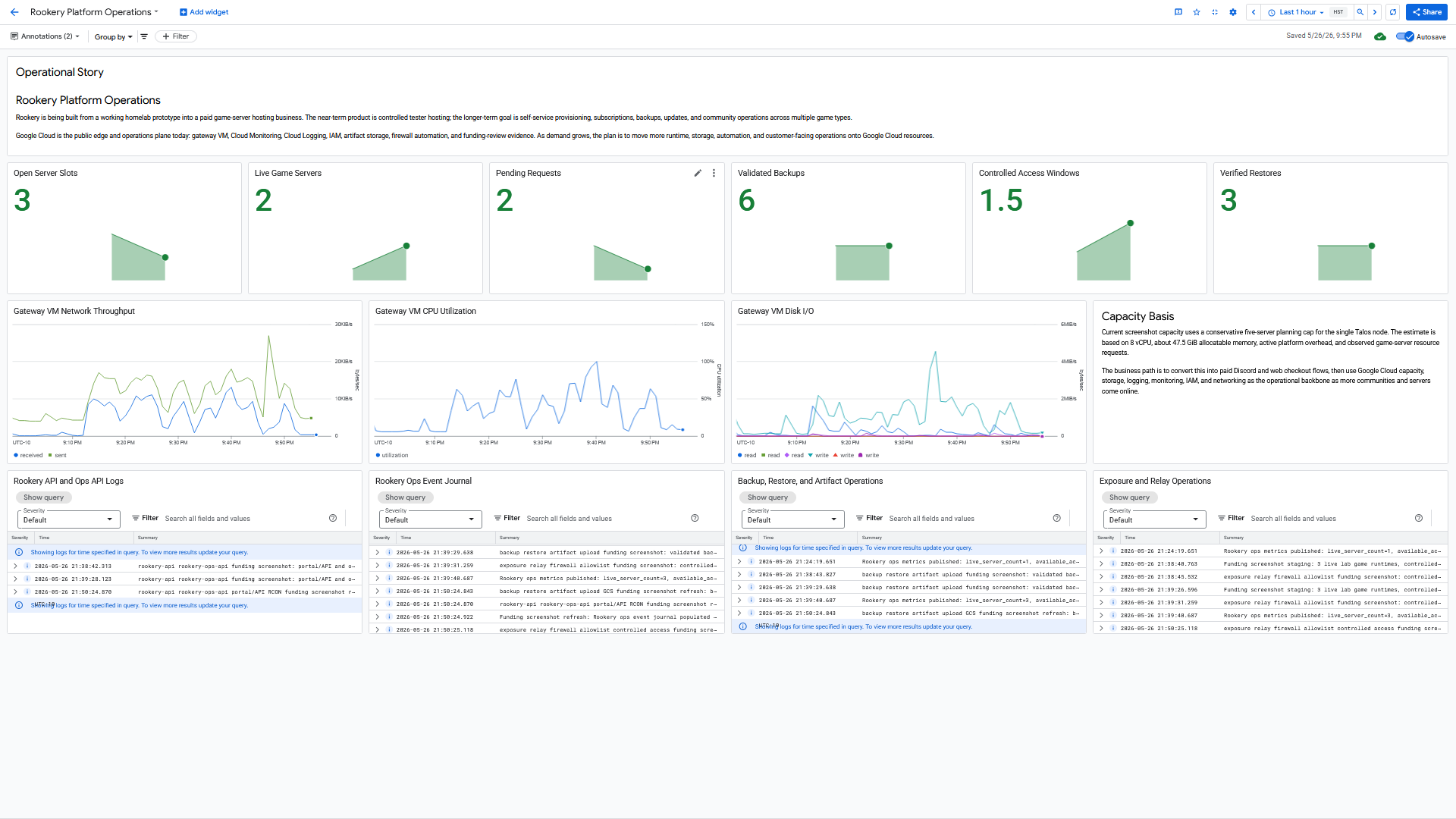Open help icon in Backup, Restore, and Artifact Operations

[1057, 518]
